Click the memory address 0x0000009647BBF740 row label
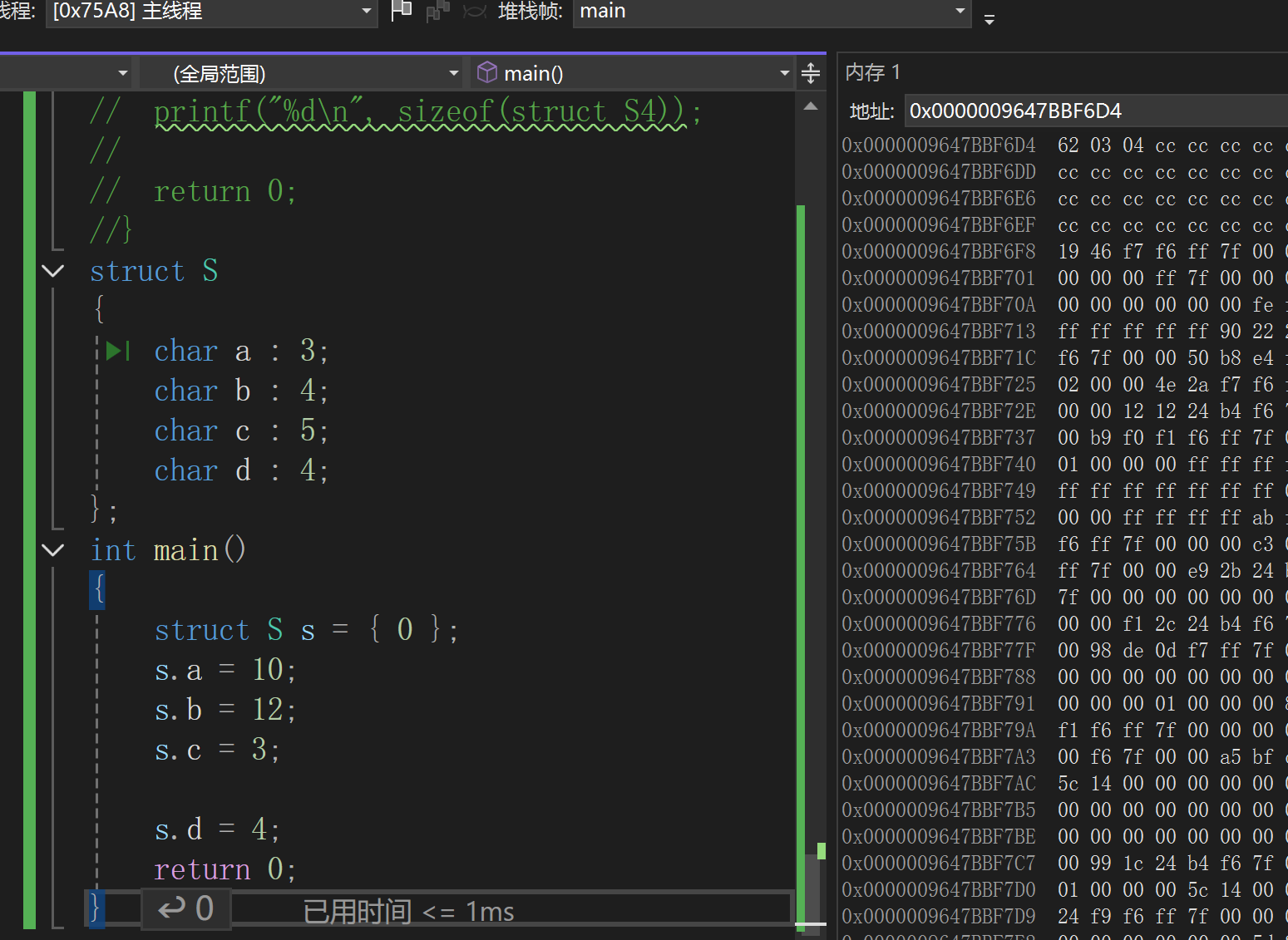The width and height of the screenshot is (1288, 940). [x=939, y=465]
